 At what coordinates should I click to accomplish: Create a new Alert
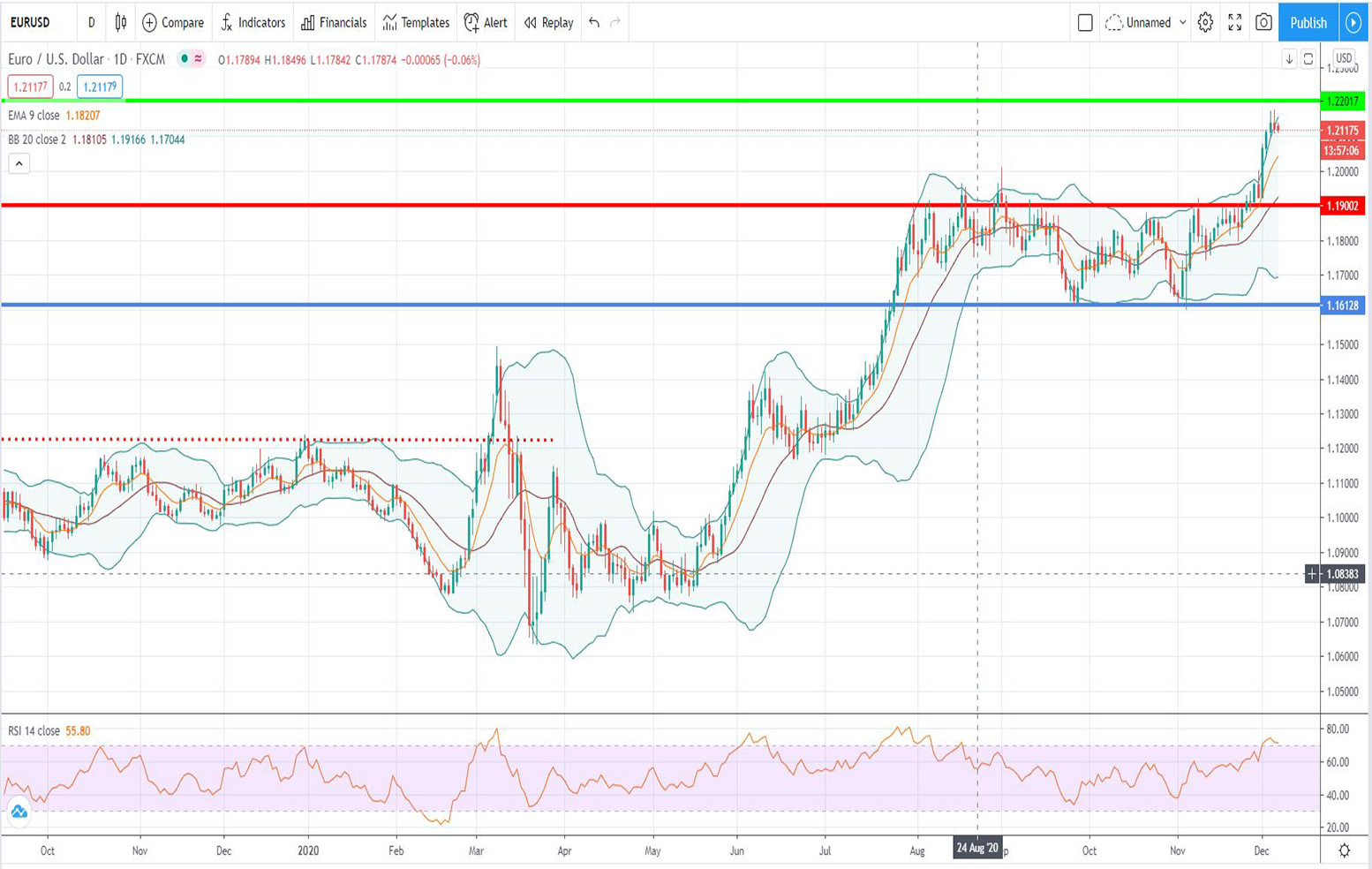(486, 23)
